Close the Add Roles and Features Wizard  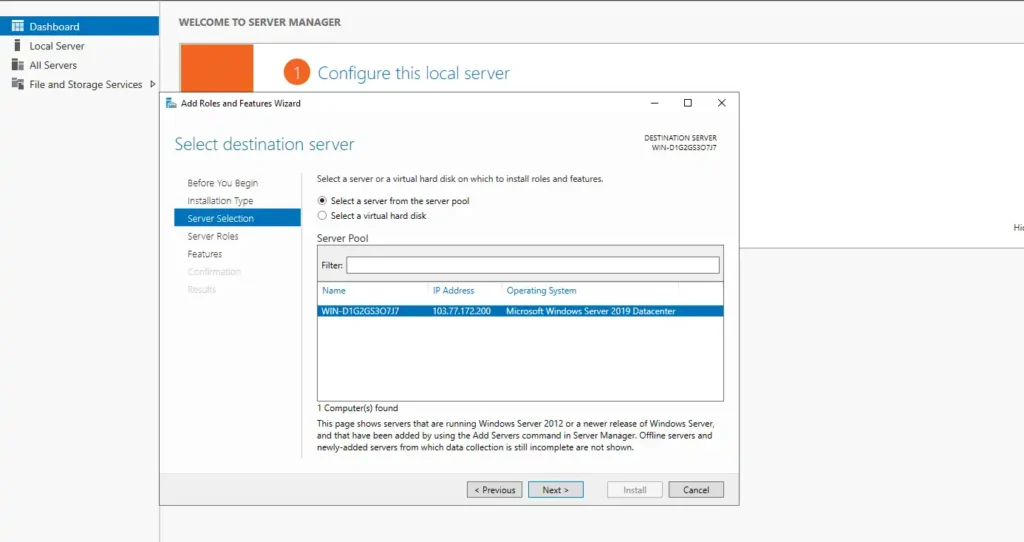click(722, 103)
